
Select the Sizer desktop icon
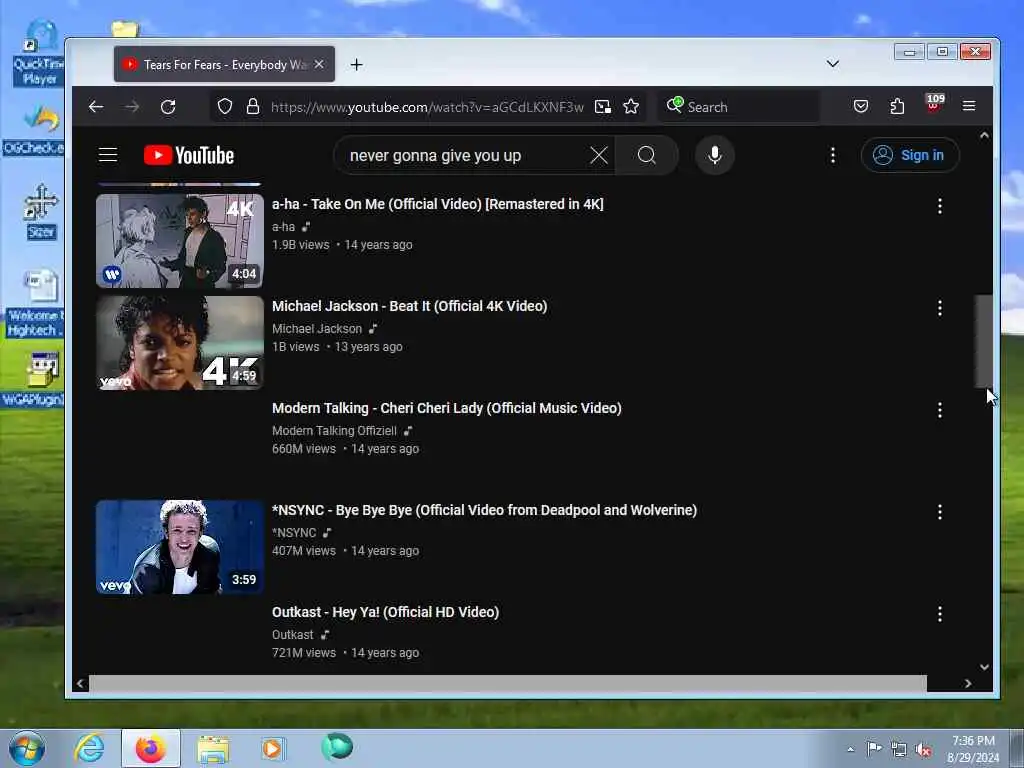point(40,212)
